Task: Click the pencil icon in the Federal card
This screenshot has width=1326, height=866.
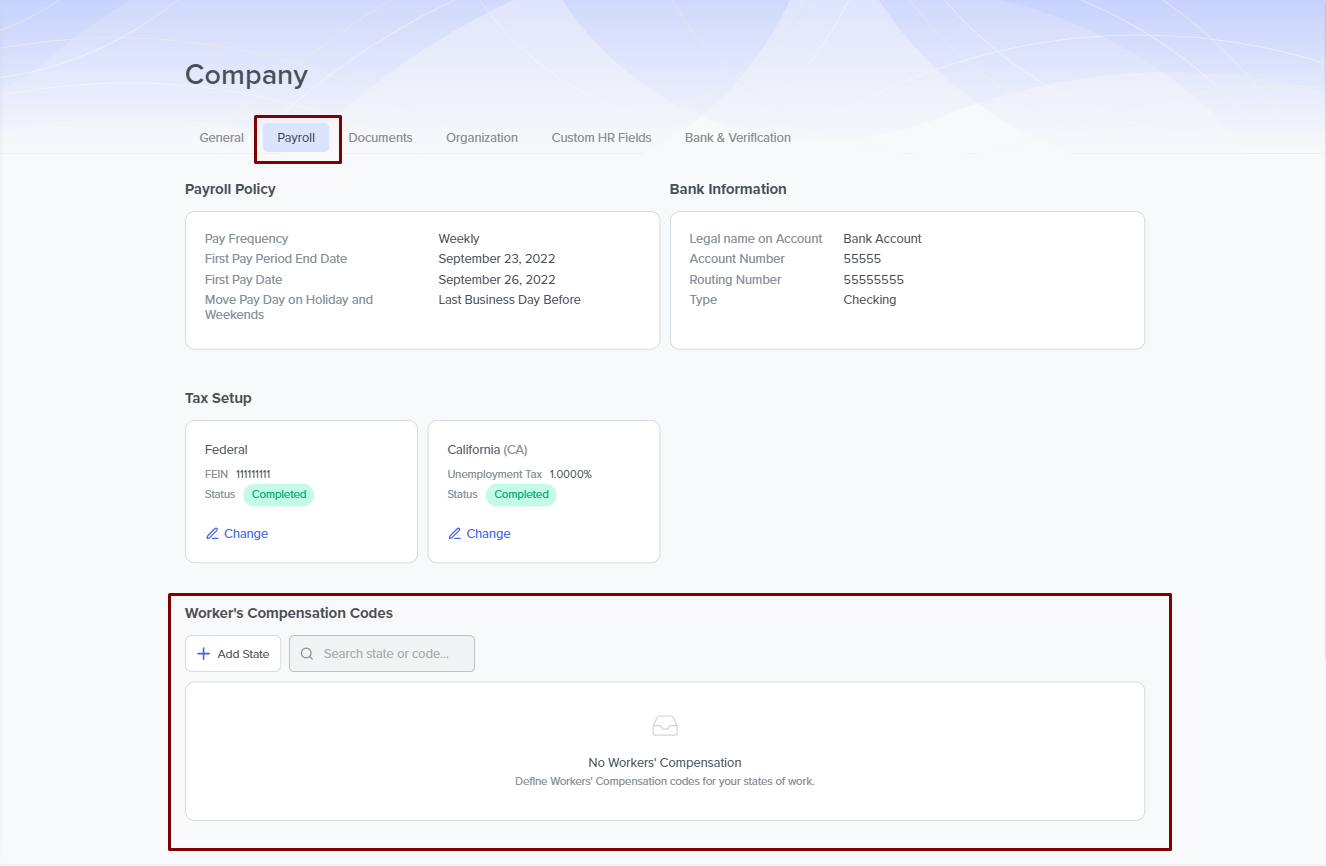Action: 212,534
